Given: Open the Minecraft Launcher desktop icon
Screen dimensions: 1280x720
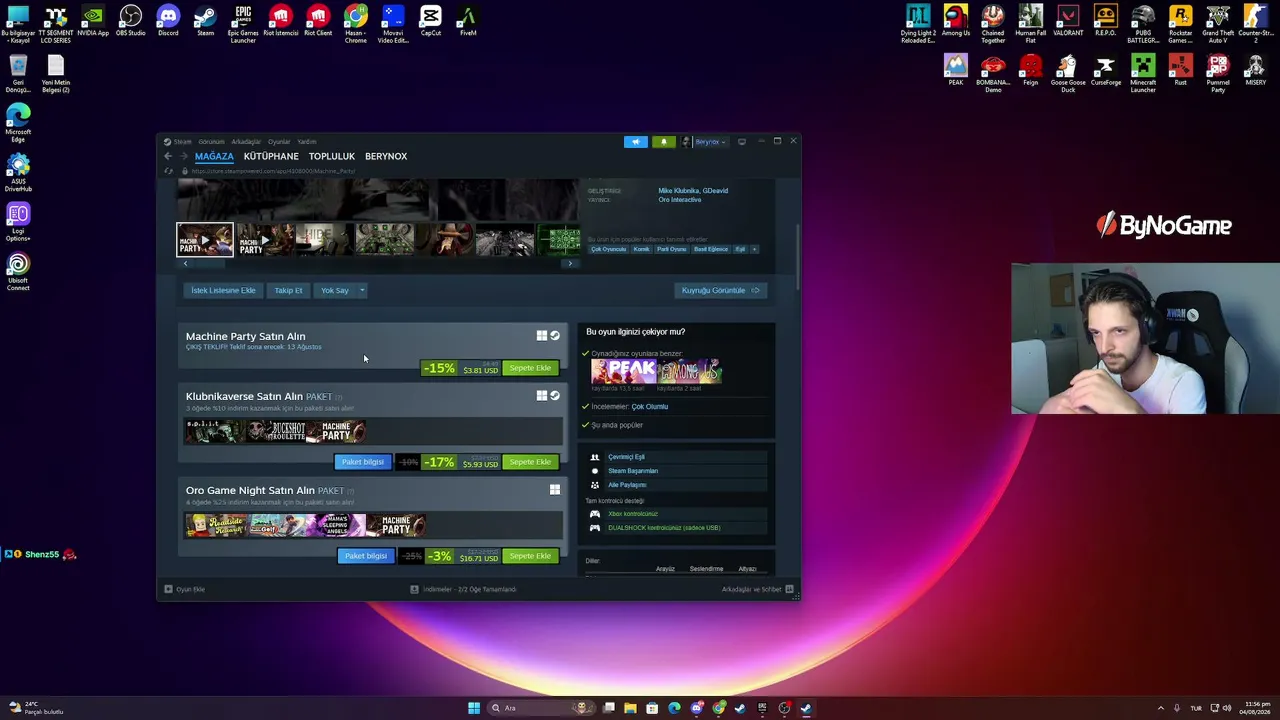Looking at the screenshot, I should coord(1143,73).
